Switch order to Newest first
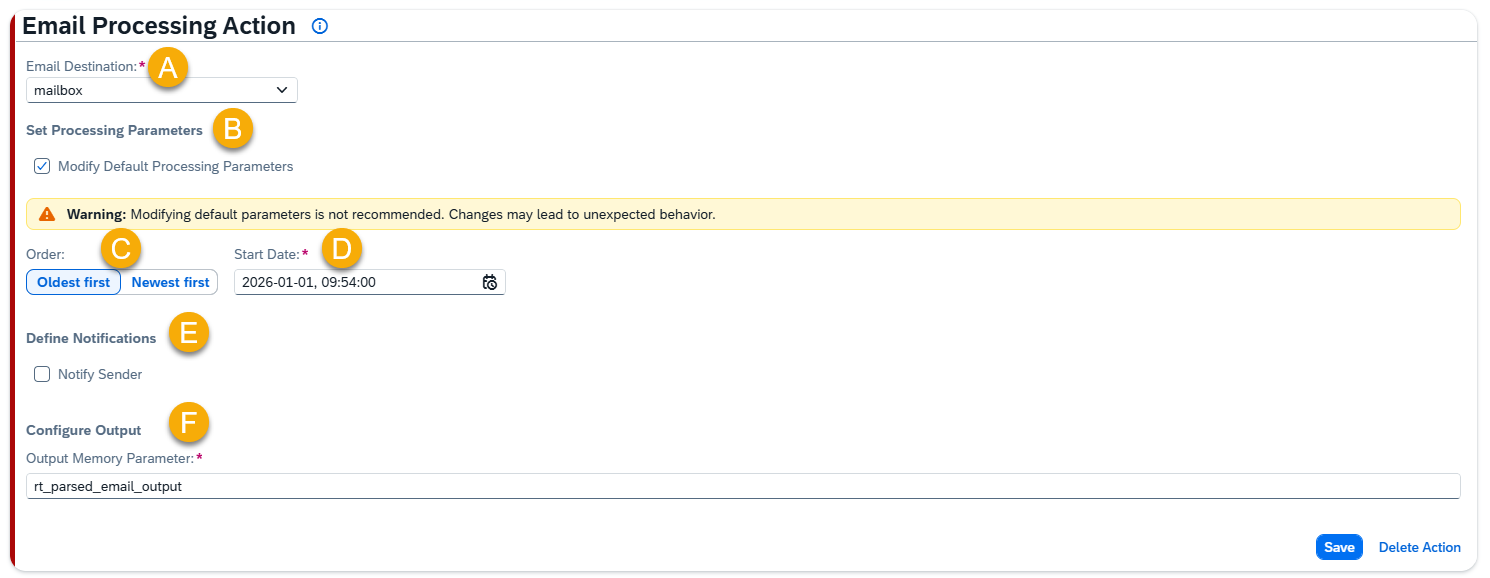The image size is (1490, 578). pos(170,283)
